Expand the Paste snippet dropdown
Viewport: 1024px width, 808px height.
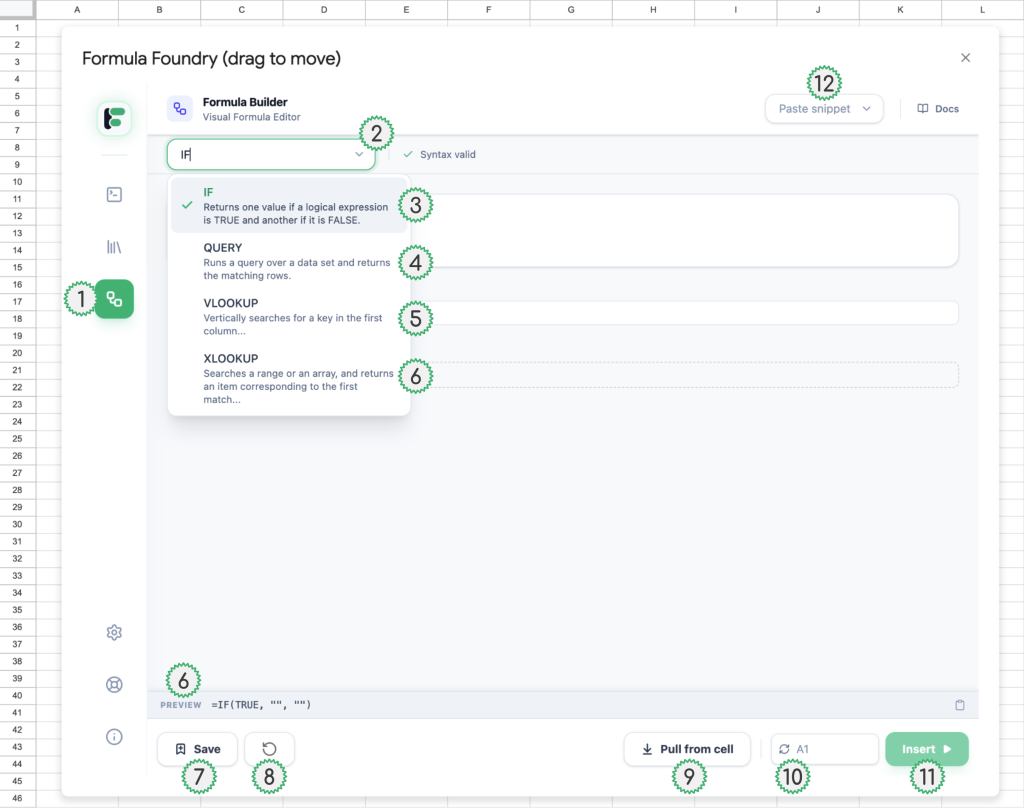[824, 109]
